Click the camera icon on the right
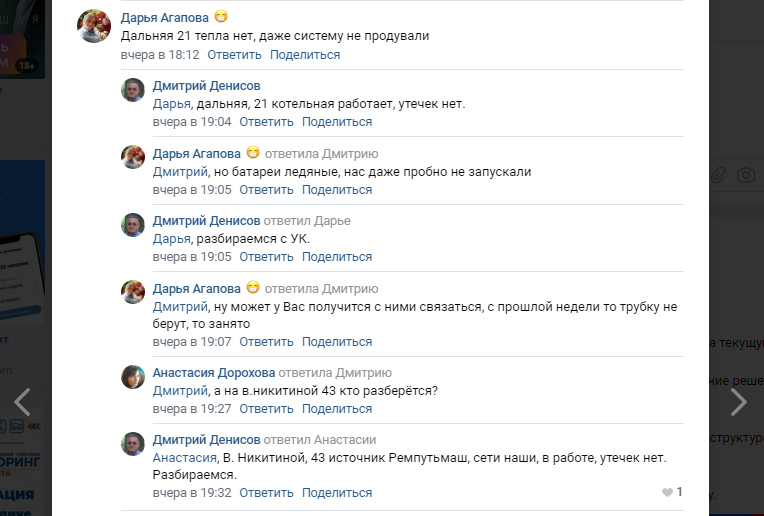Screen dimensions: 764x516 745,174
